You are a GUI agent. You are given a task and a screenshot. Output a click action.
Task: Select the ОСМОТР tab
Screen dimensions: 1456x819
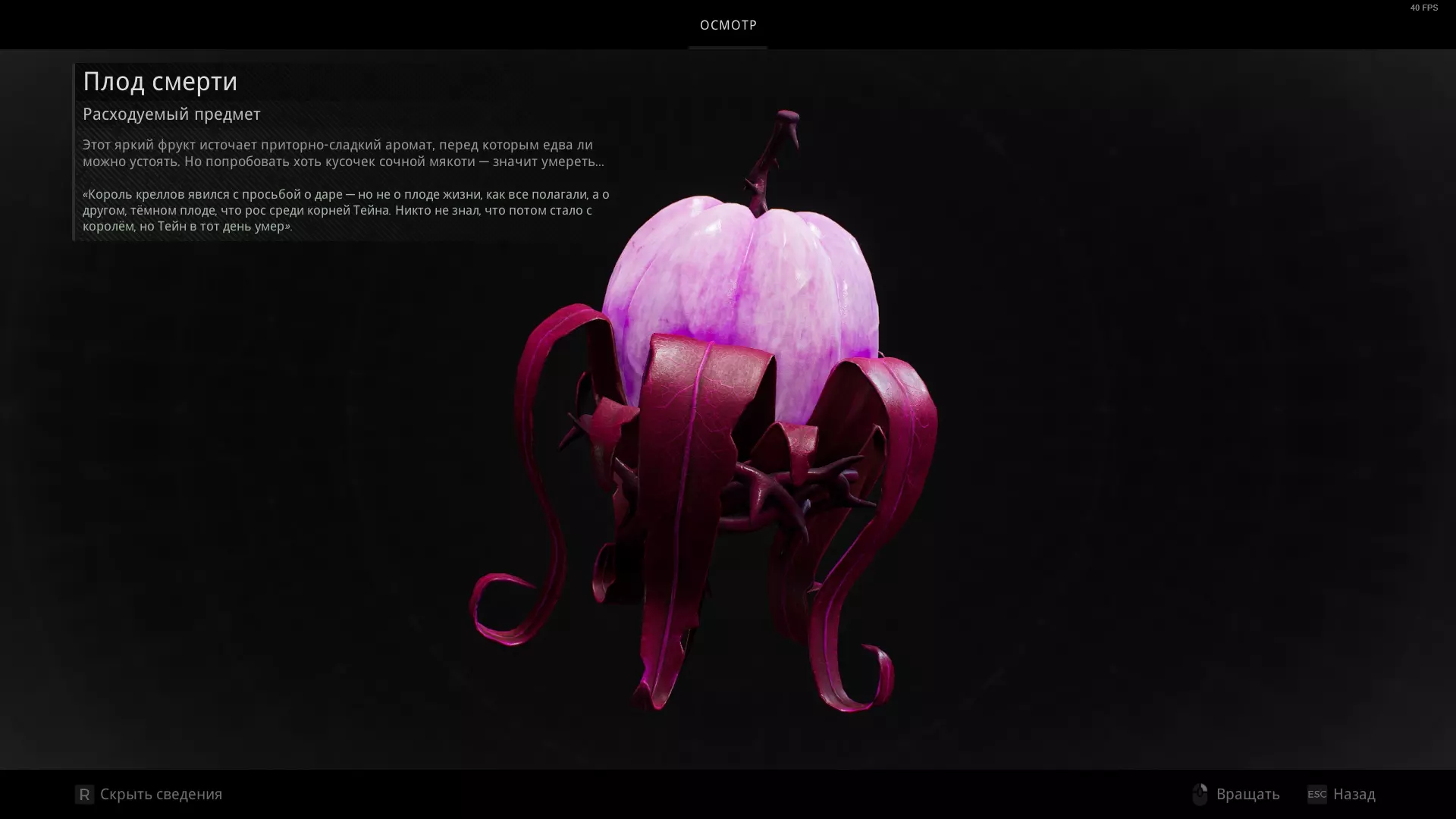pyautogui.click(x=728, y=25)
